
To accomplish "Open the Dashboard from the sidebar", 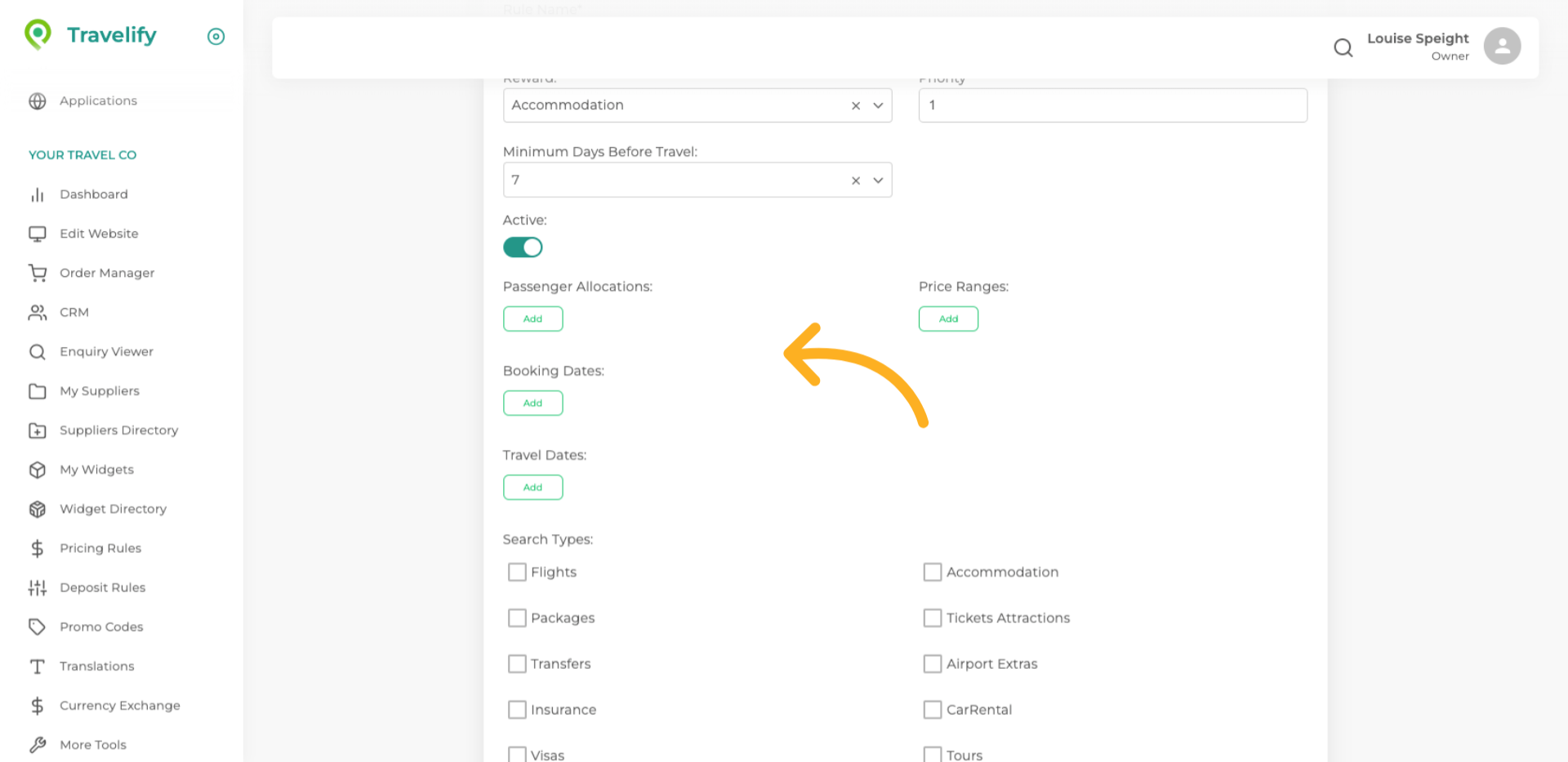I will click(x=93, y=194).
